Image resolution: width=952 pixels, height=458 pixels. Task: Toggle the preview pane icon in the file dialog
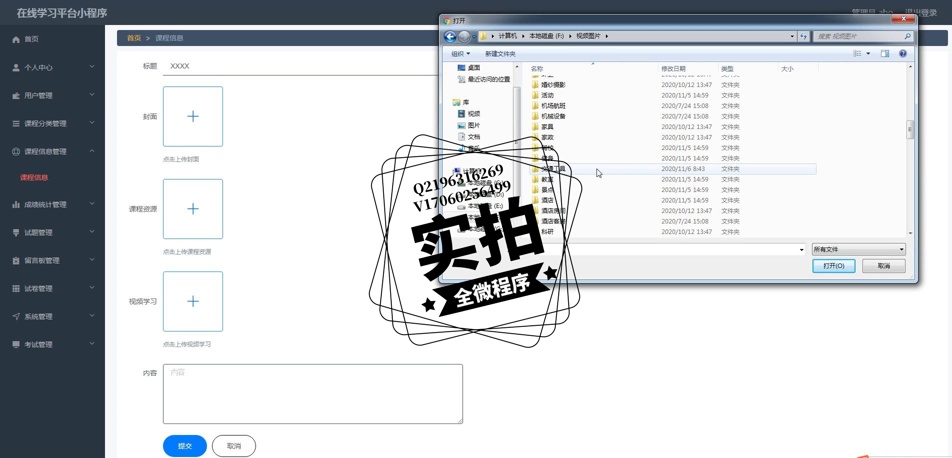tap(885, 54)
